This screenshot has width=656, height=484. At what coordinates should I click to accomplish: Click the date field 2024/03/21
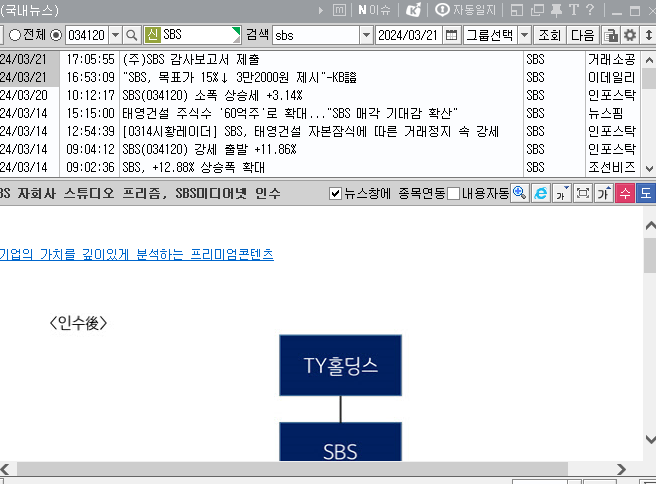click(409, 35)
